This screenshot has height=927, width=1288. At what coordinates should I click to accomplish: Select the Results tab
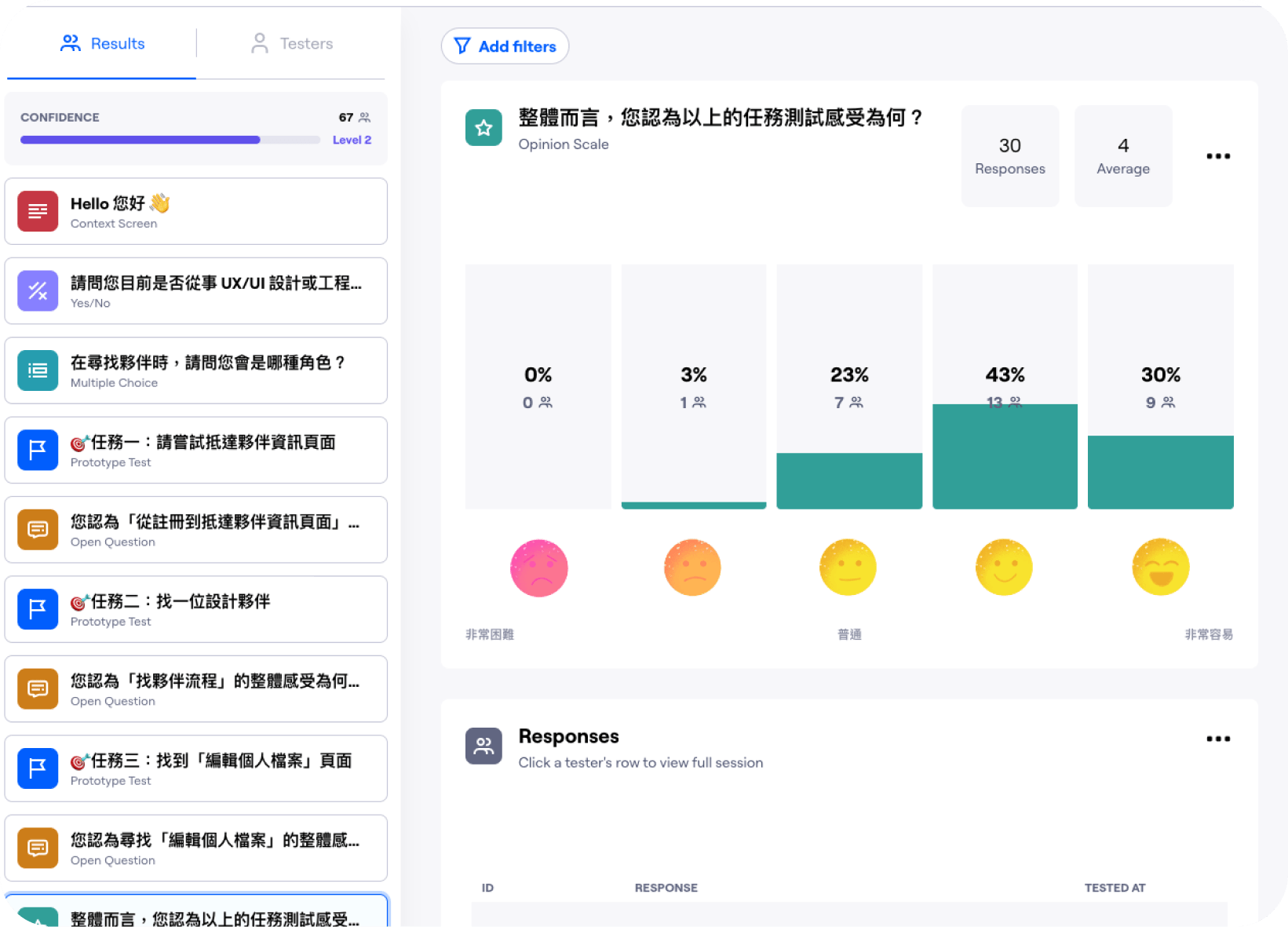point(102,44)
